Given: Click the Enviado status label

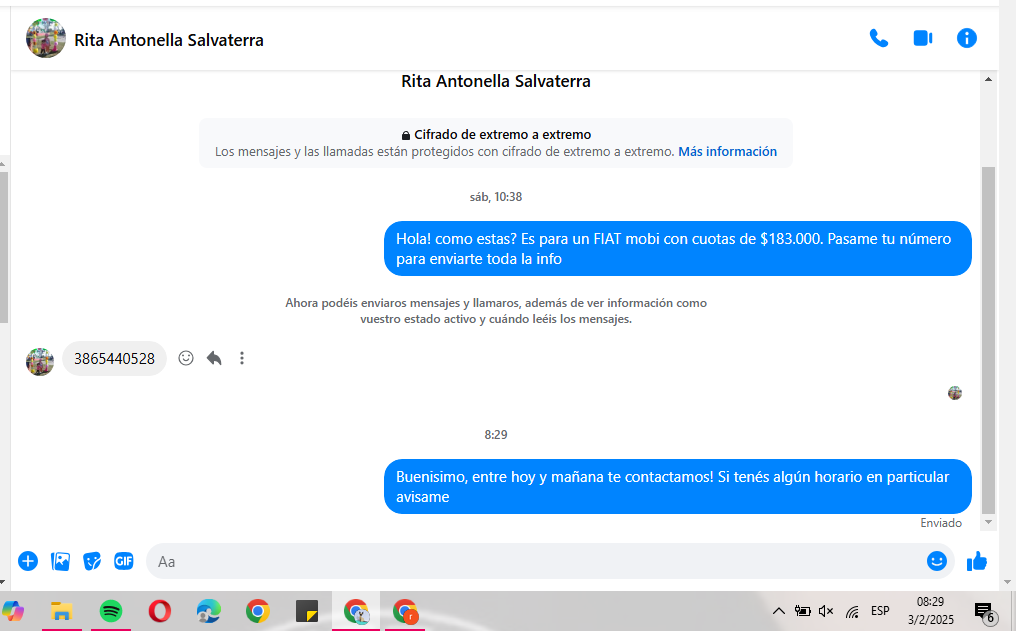Looking at the screenshot, I should [x=941, y=523].
